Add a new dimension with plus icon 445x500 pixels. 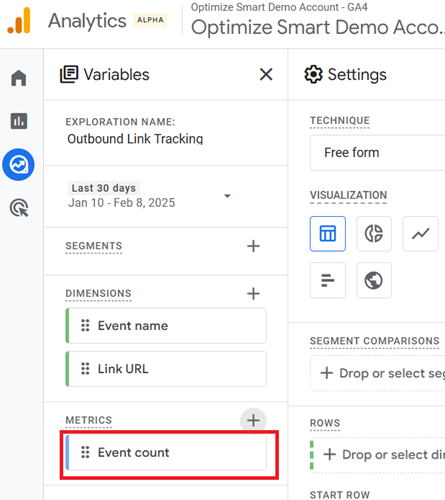pos(253,294)
